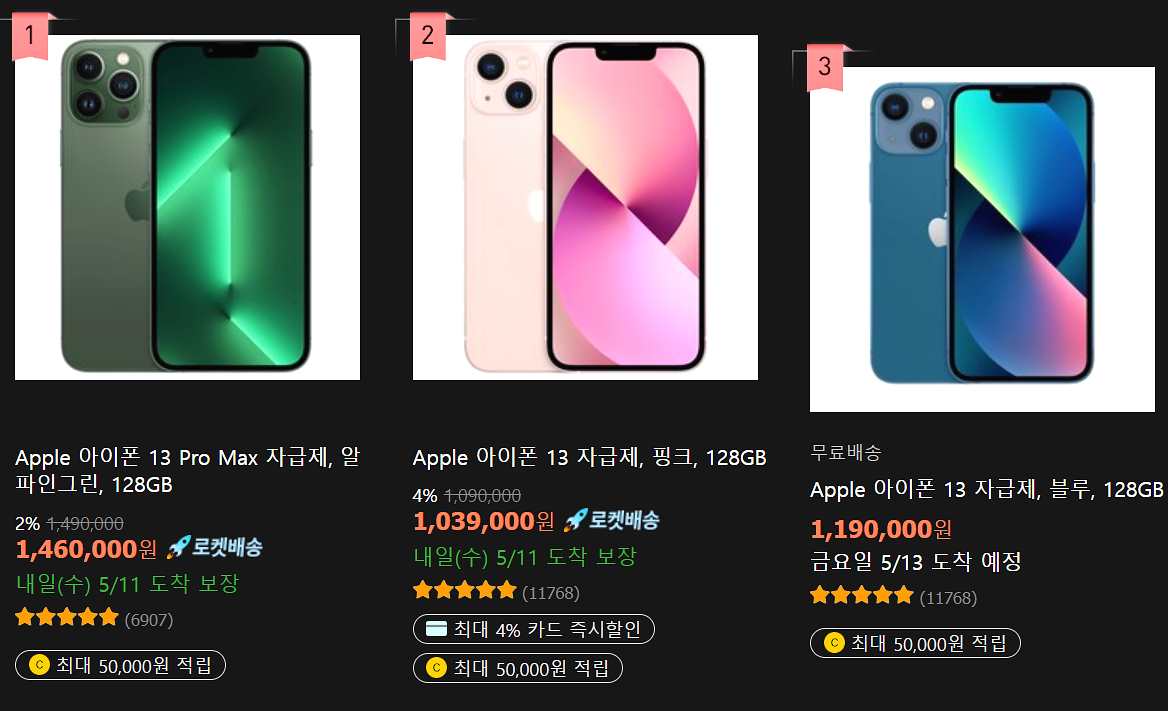This screenshot has width=1168, height=711.
Task: Open Apple 아이폰 13 블루 128GB title
Action: tap(986, 489)
